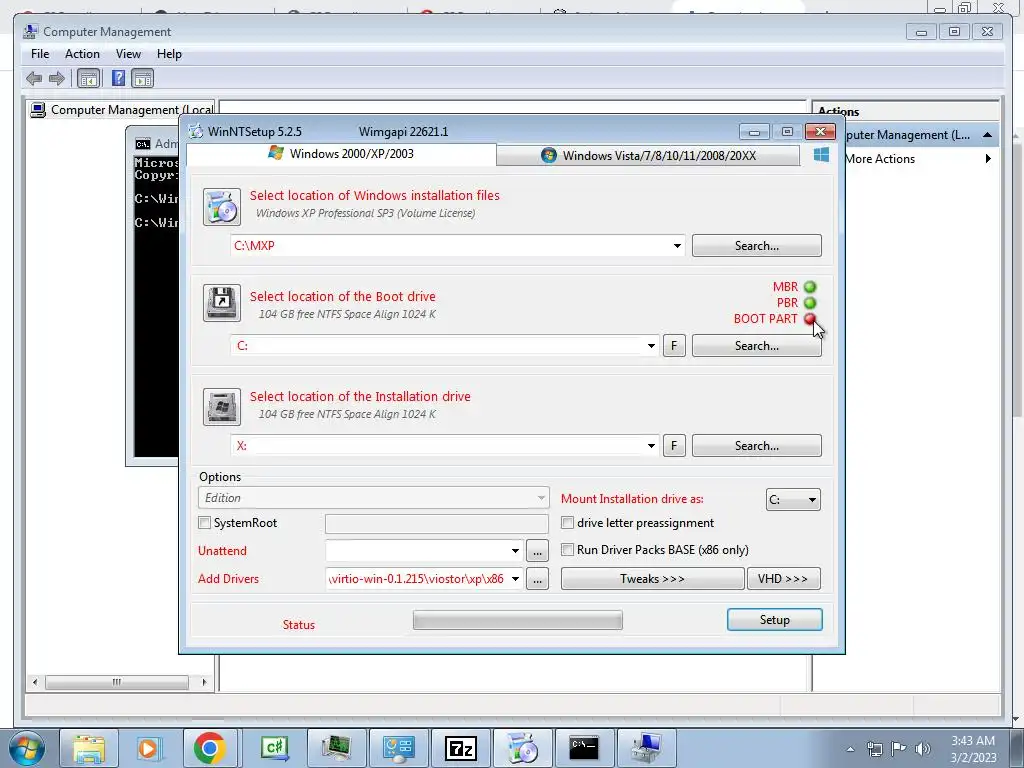The height and width of the screenshot is (768, 1024).
Task: Open the Action menu
Action: tap(82, 54)
